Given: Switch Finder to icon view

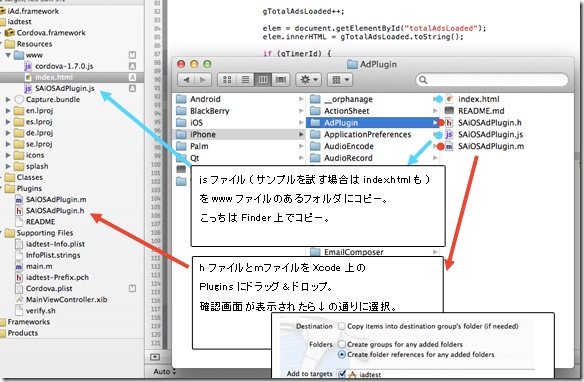Looking at the screenshot, I should click(227, 80).
